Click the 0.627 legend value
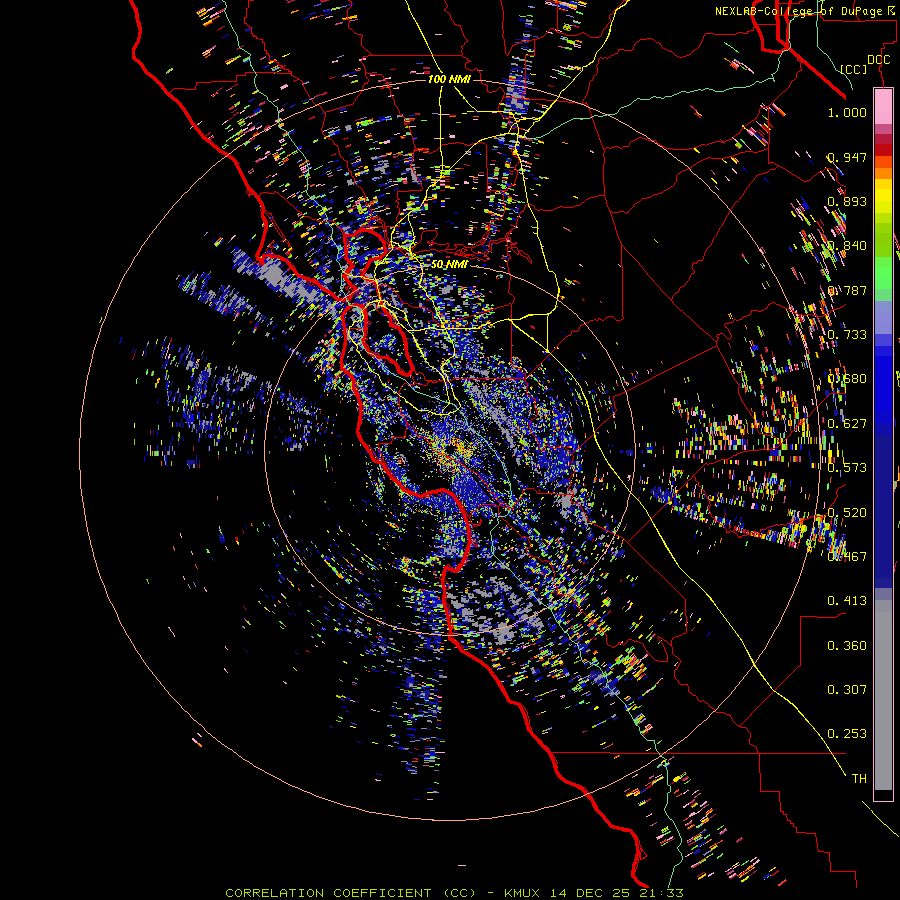The image size is (900, 900). [x=847, y=424]
